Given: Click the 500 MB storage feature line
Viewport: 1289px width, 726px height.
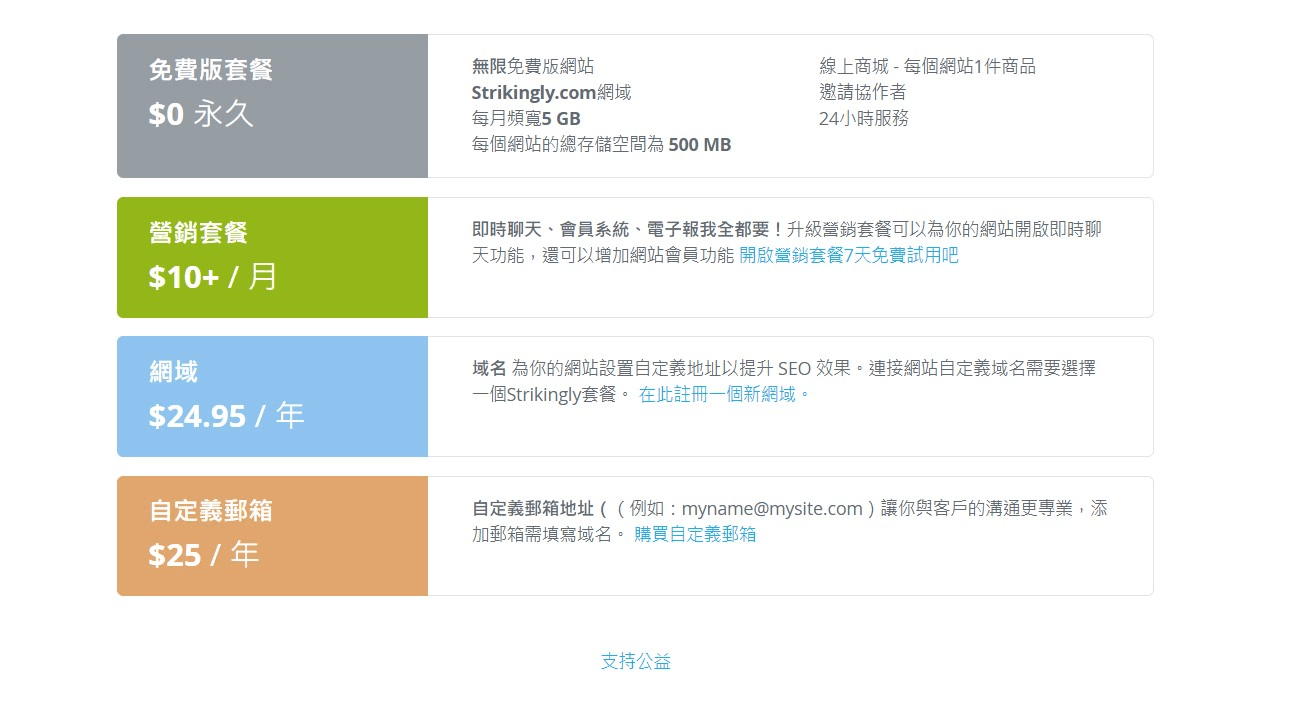Looking at the screenshot, I should coord(601,144).
